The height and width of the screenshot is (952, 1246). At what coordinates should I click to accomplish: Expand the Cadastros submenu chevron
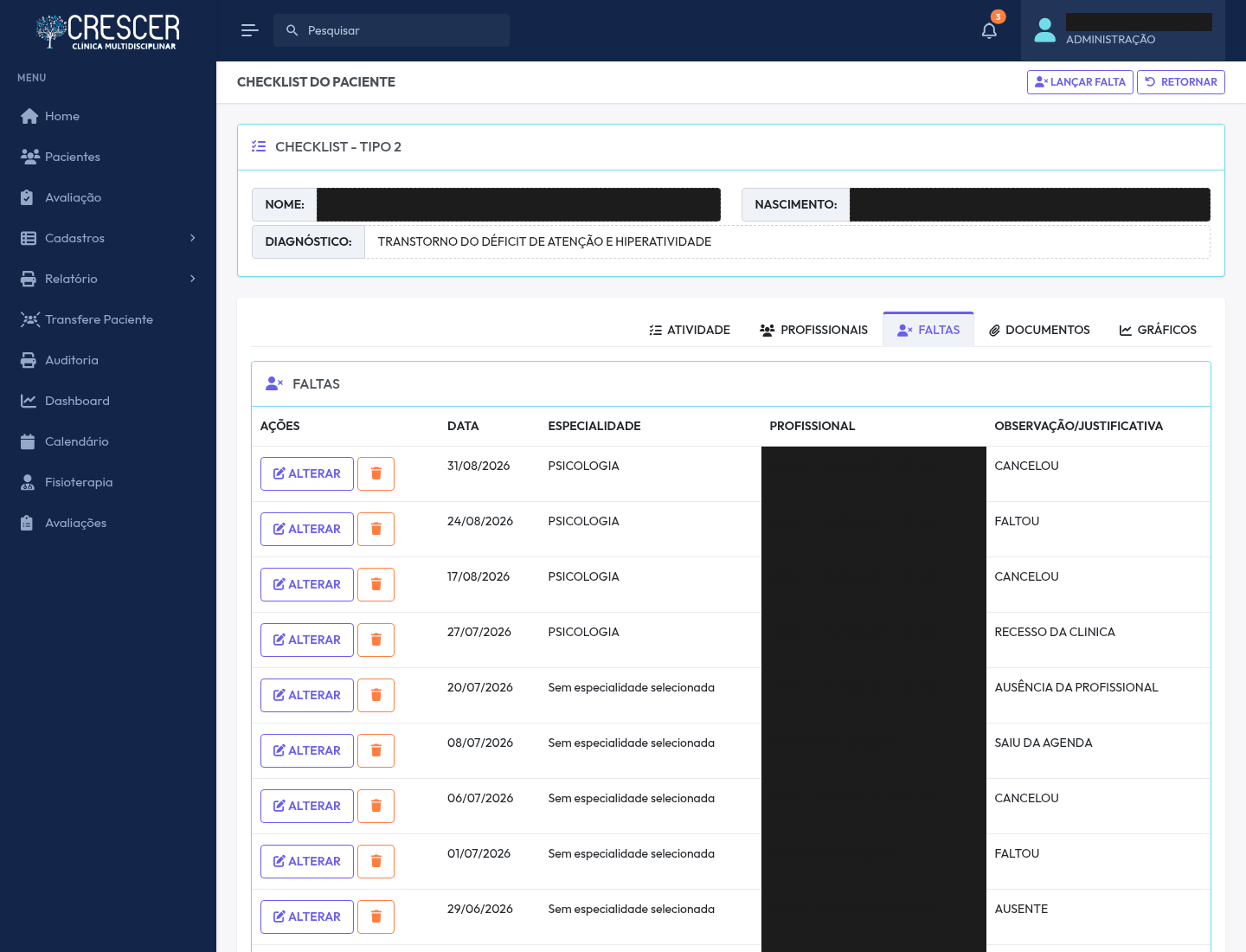coord(193,238)
